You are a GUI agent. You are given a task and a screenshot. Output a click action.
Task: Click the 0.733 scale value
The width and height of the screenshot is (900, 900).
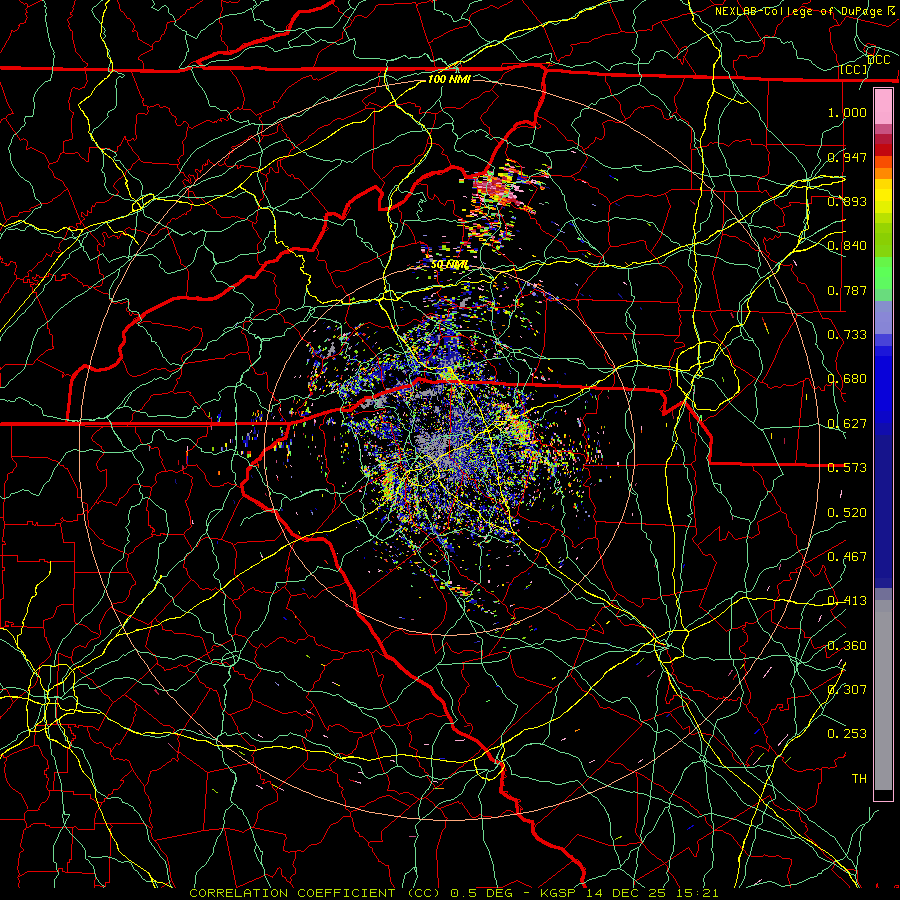click(x=847, y=335)
